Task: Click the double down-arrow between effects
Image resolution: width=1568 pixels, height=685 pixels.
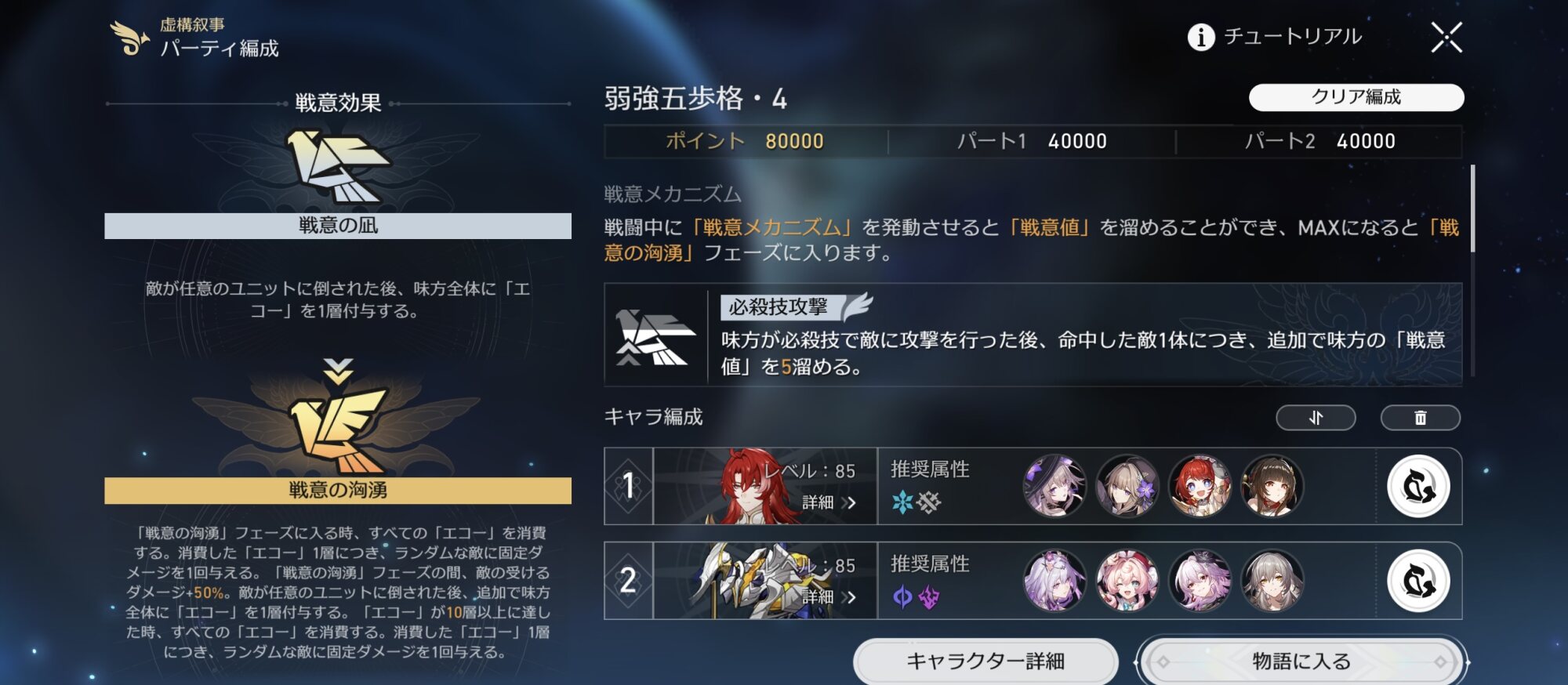Action: pos(338,370)
